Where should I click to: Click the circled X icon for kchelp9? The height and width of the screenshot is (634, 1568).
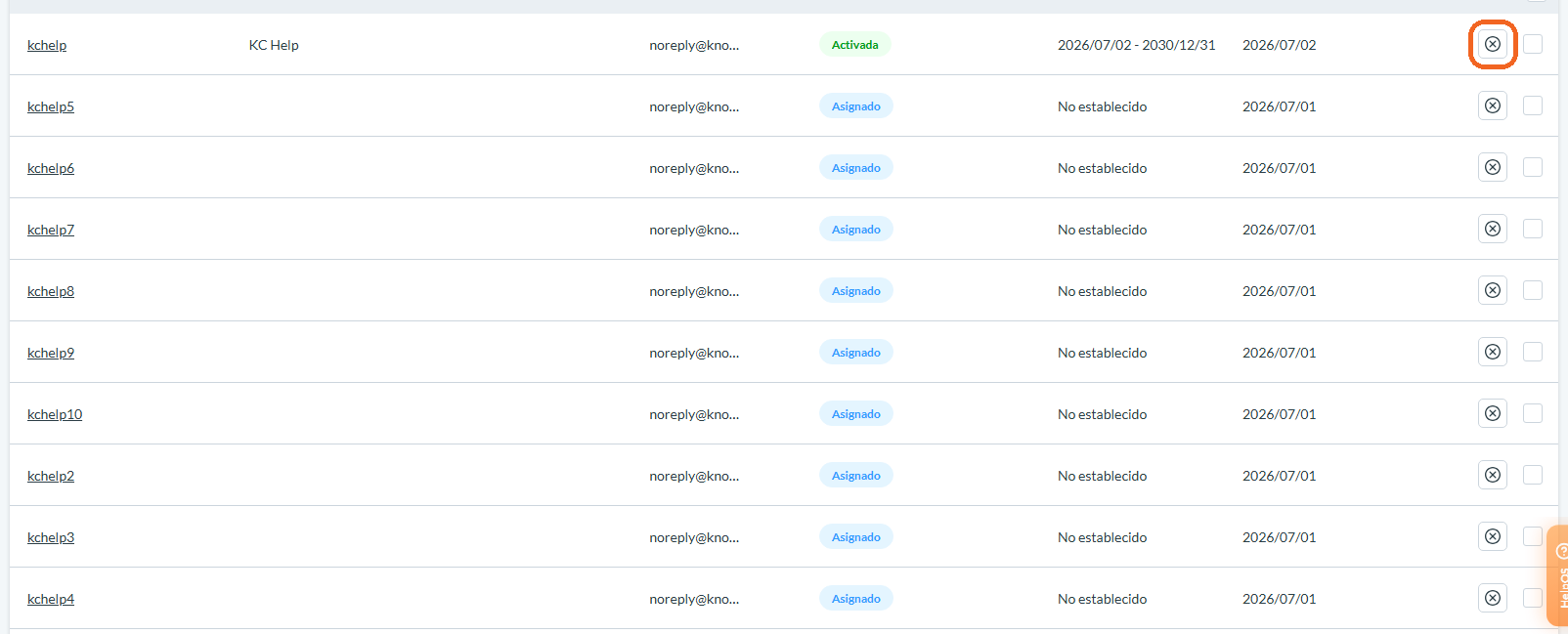point(1493,352)
